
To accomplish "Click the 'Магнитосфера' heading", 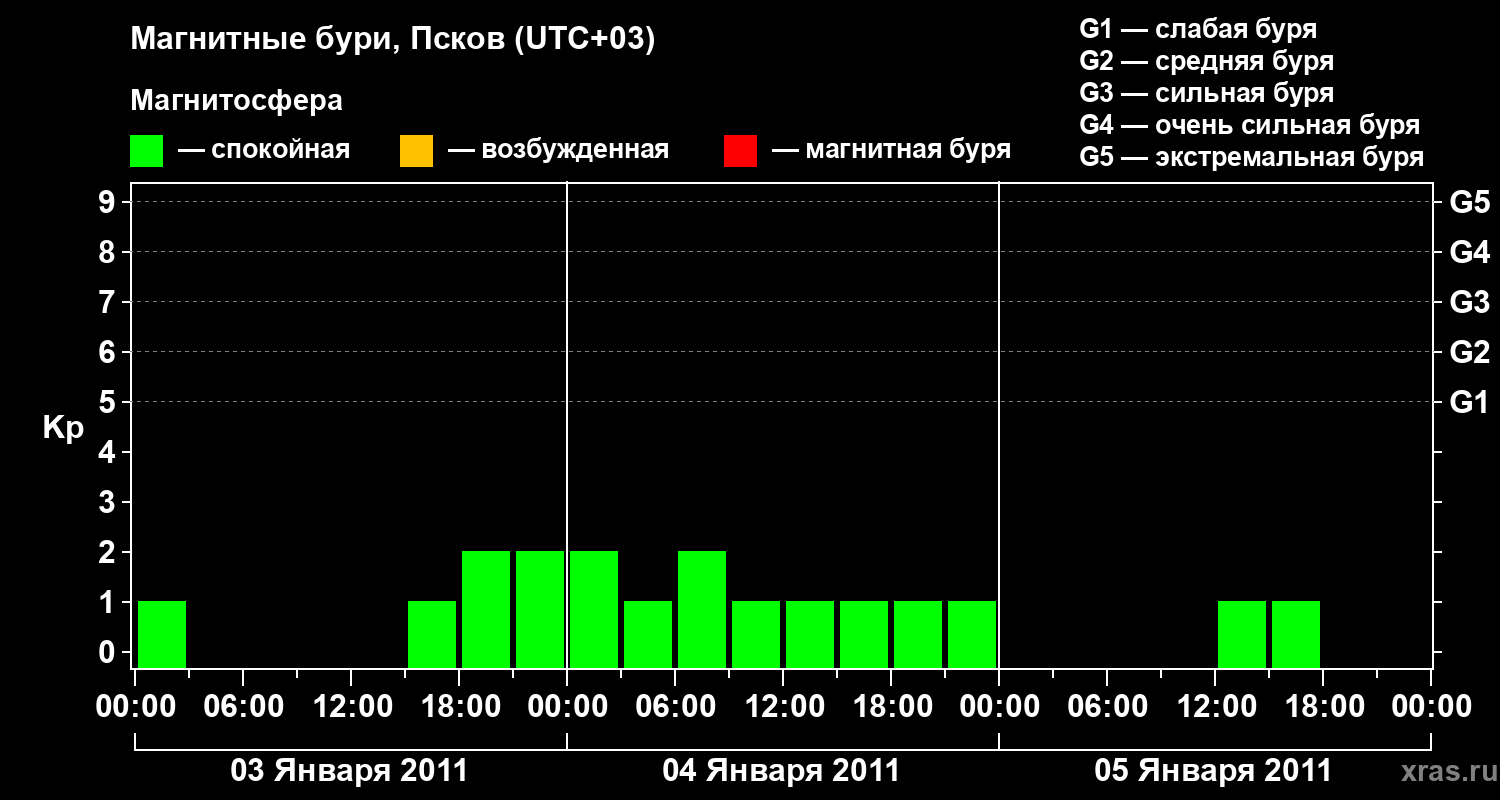I will click(236, 102).
